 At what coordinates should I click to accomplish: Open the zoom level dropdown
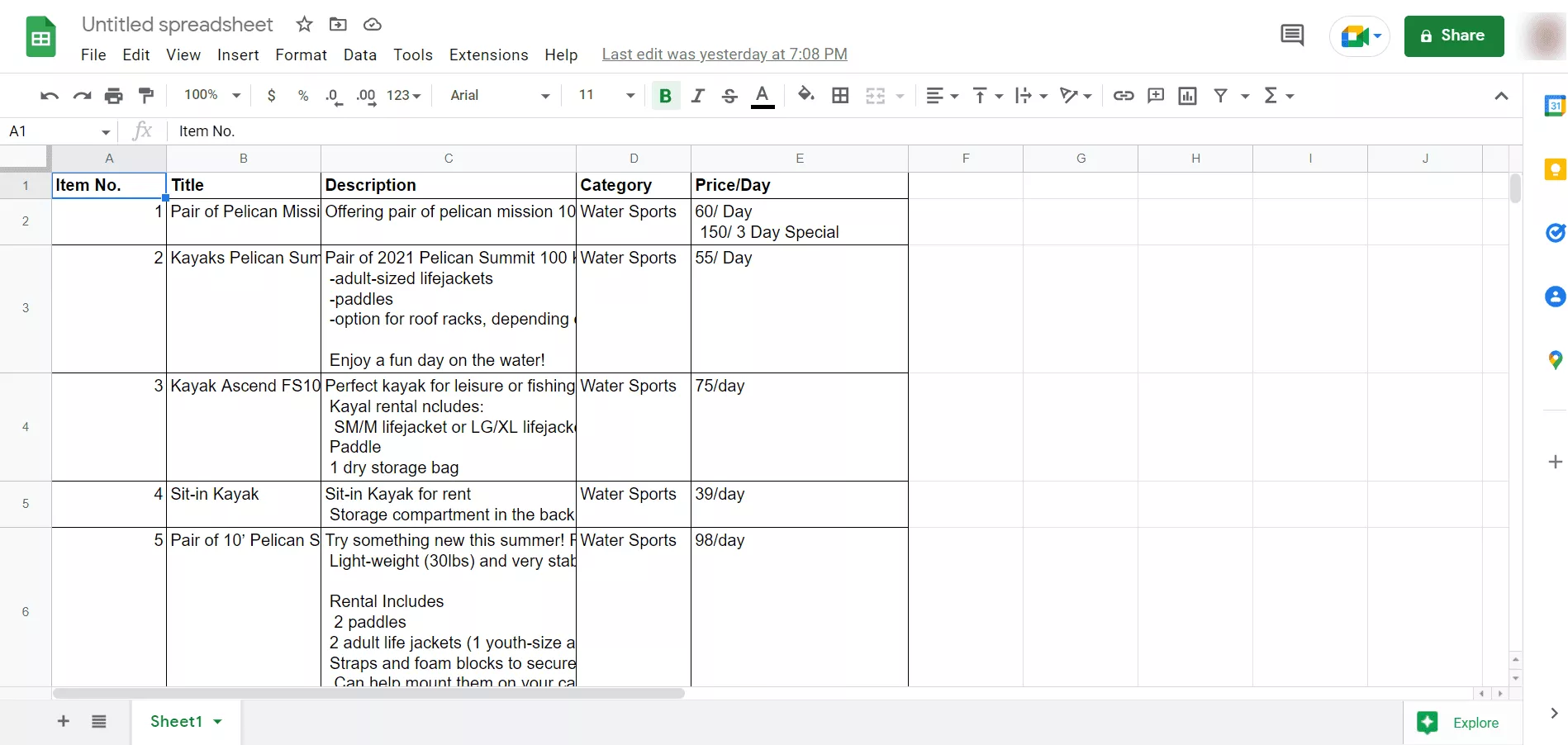click(x=211, y=95)
